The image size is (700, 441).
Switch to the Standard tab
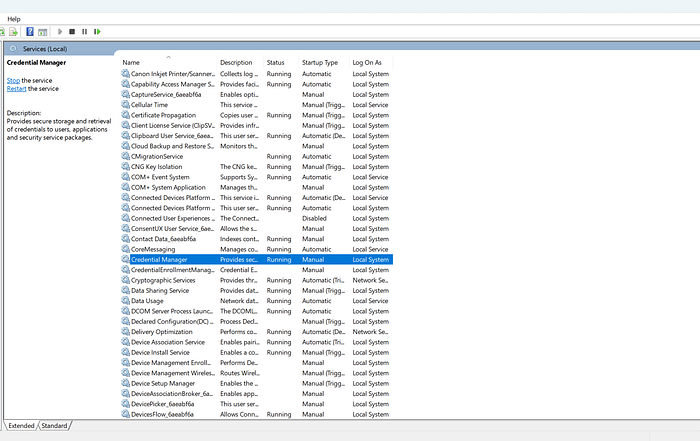coord(54,426)
